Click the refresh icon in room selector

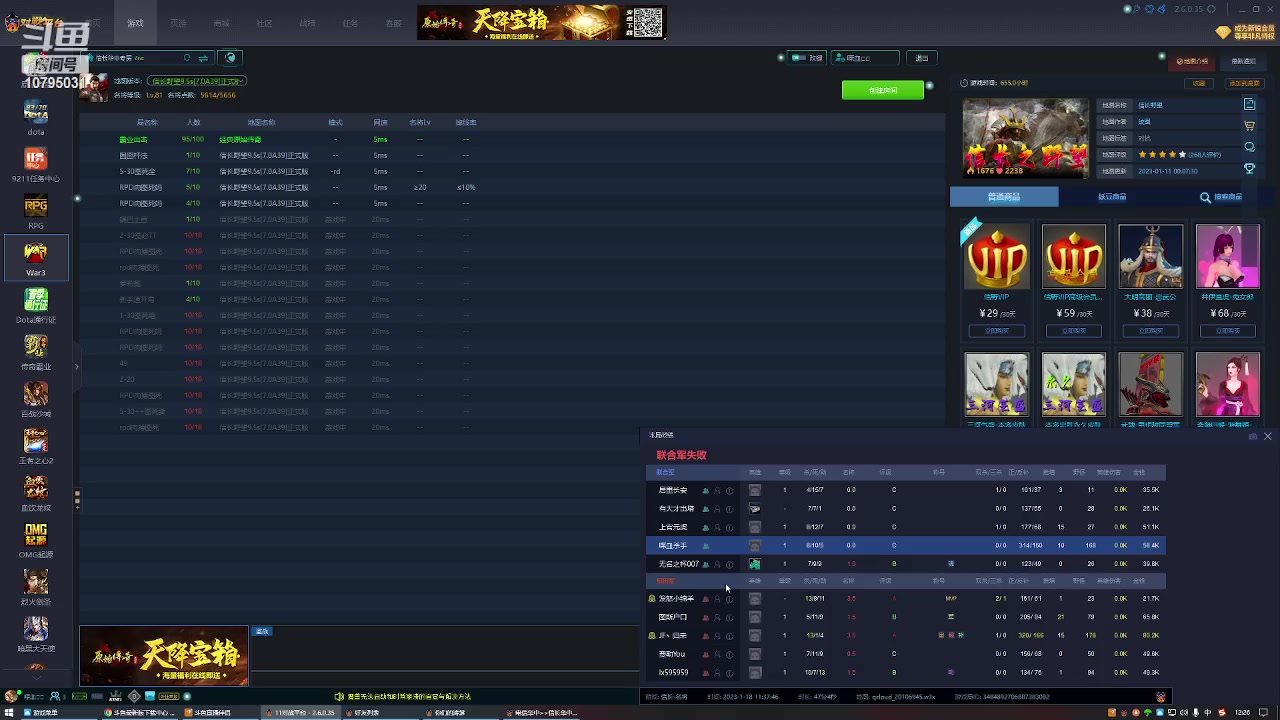(187, 58)
